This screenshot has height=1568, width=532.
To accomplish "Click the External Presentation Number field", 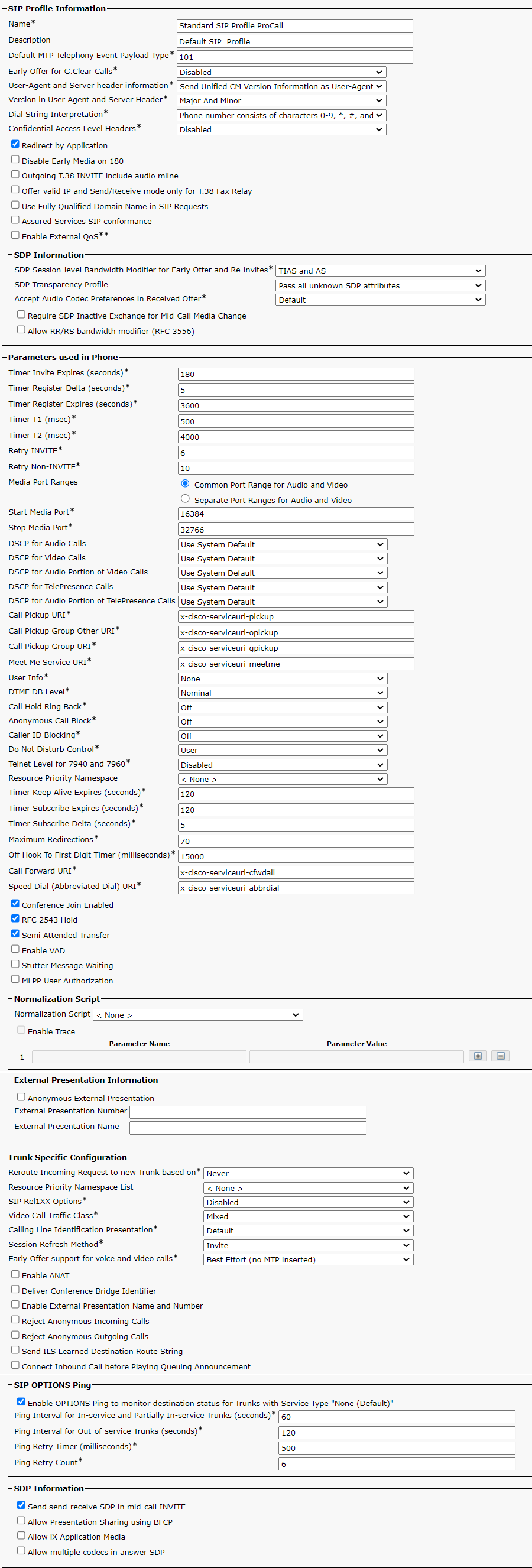I will tap(248, 1112).
